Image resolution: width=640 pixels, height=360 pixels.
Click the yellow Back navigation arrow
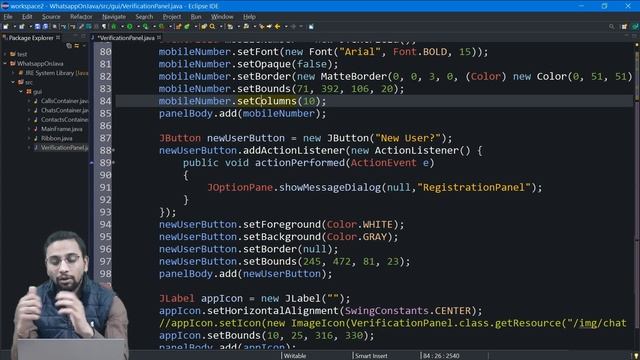[x=277, y=27]
